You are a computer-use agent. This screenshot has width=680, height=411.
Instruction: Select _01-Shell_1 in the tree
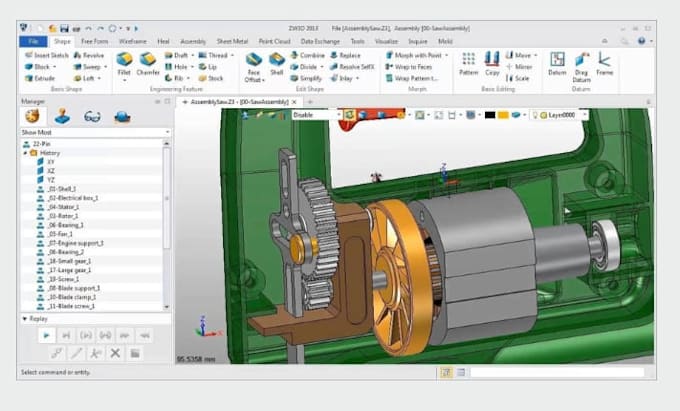pyautogui.click(x=62, y=189)
